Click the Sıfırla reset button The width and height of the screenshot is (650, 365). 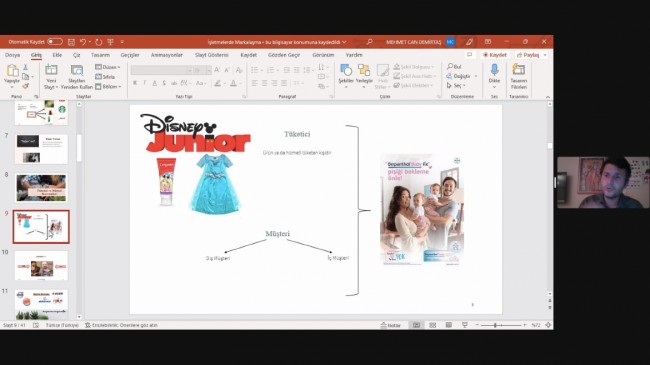click(105, 77)
